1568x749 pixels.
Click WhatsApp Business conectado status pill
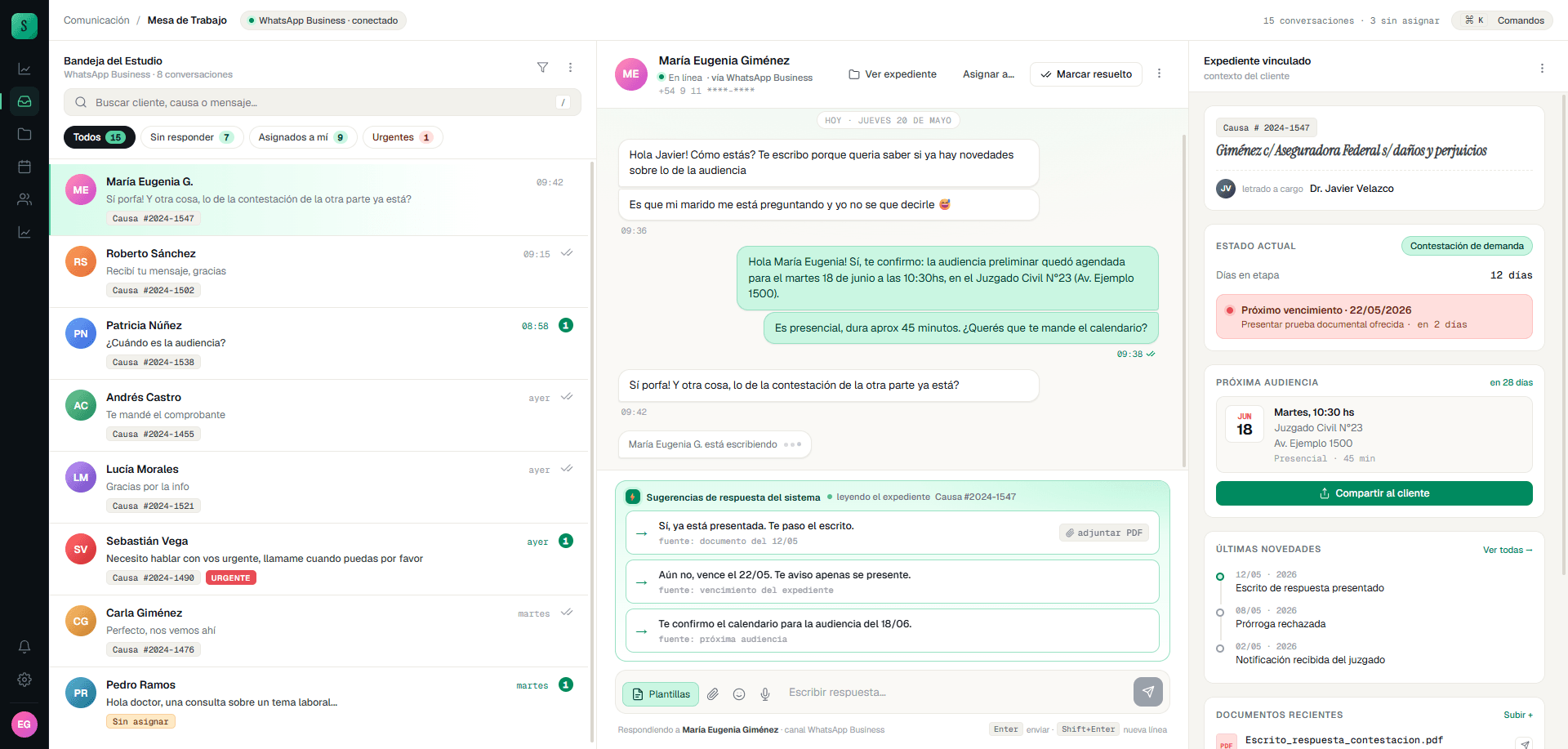tap(323, 20)
